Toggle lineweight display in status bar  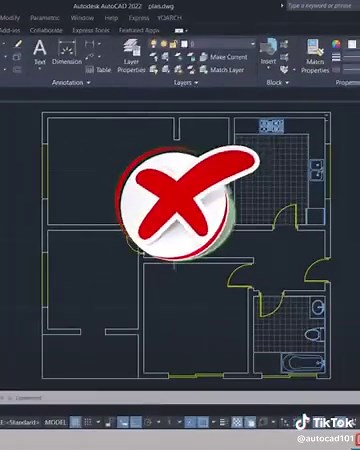(224, 422)
